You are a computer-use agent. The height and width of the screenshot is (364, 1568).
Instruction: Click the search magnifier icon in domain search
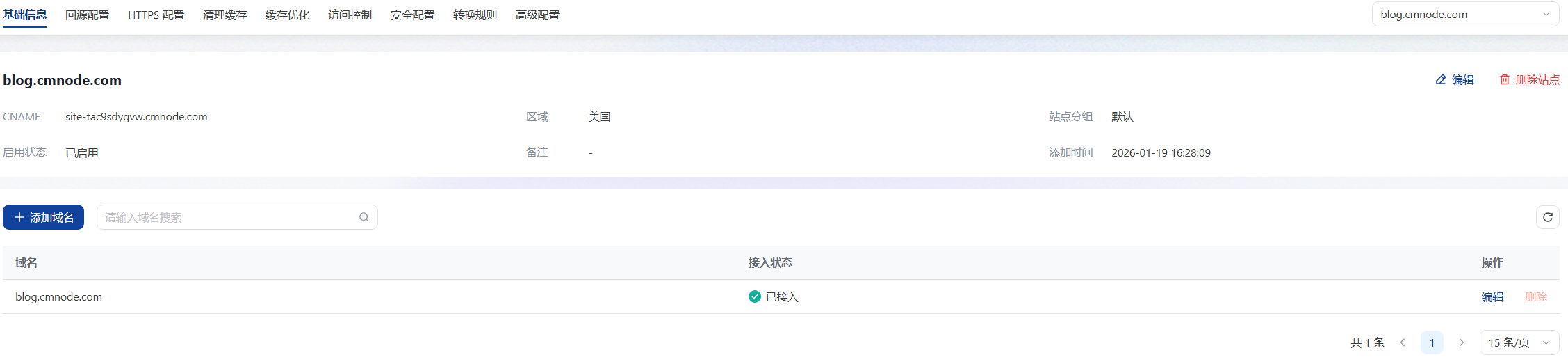(x=364, y=217)
